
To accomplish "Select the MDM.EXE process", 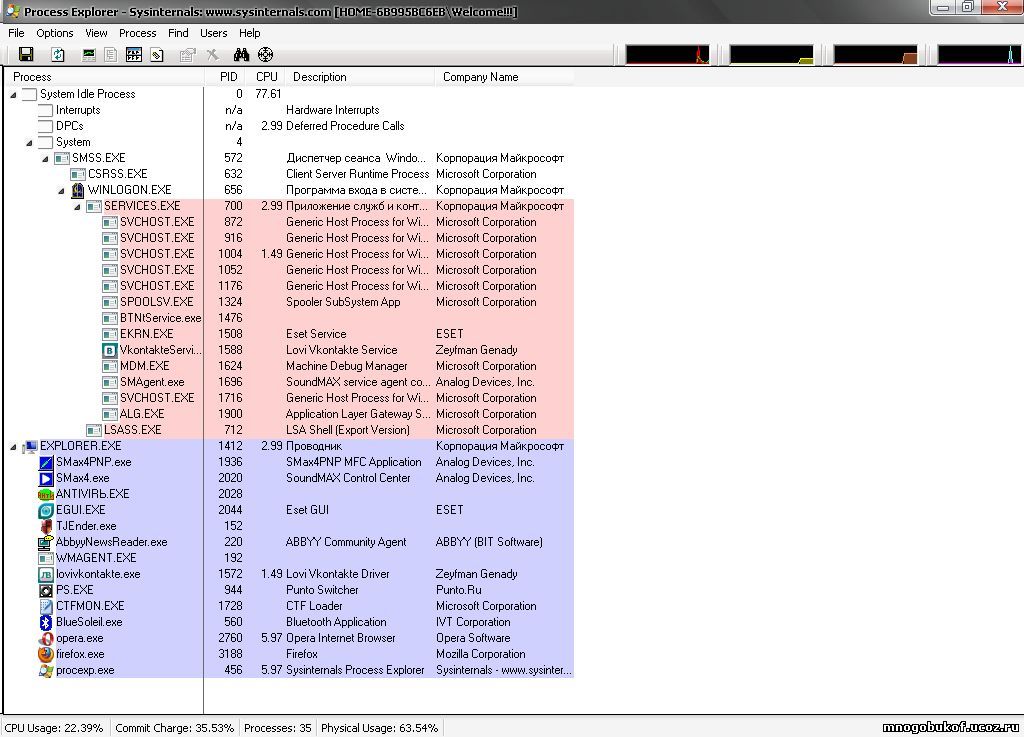I will coord(338,366).
